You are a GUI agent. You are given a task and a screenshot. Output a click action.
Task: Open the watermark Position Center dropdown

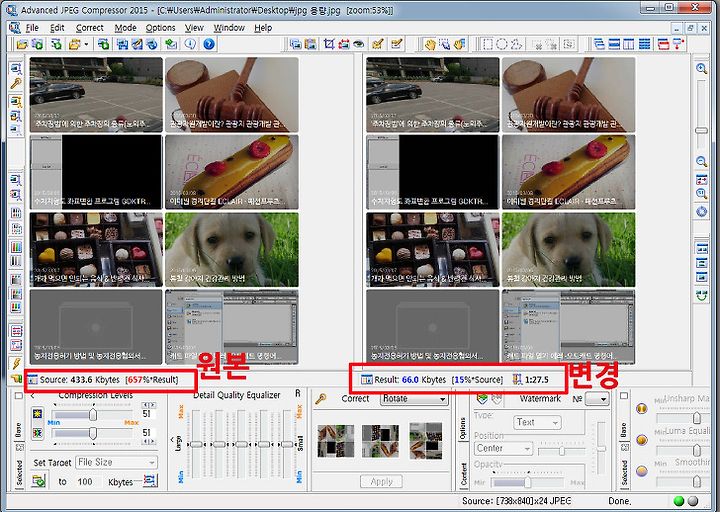pyautogui.click(x=504, y=448)
